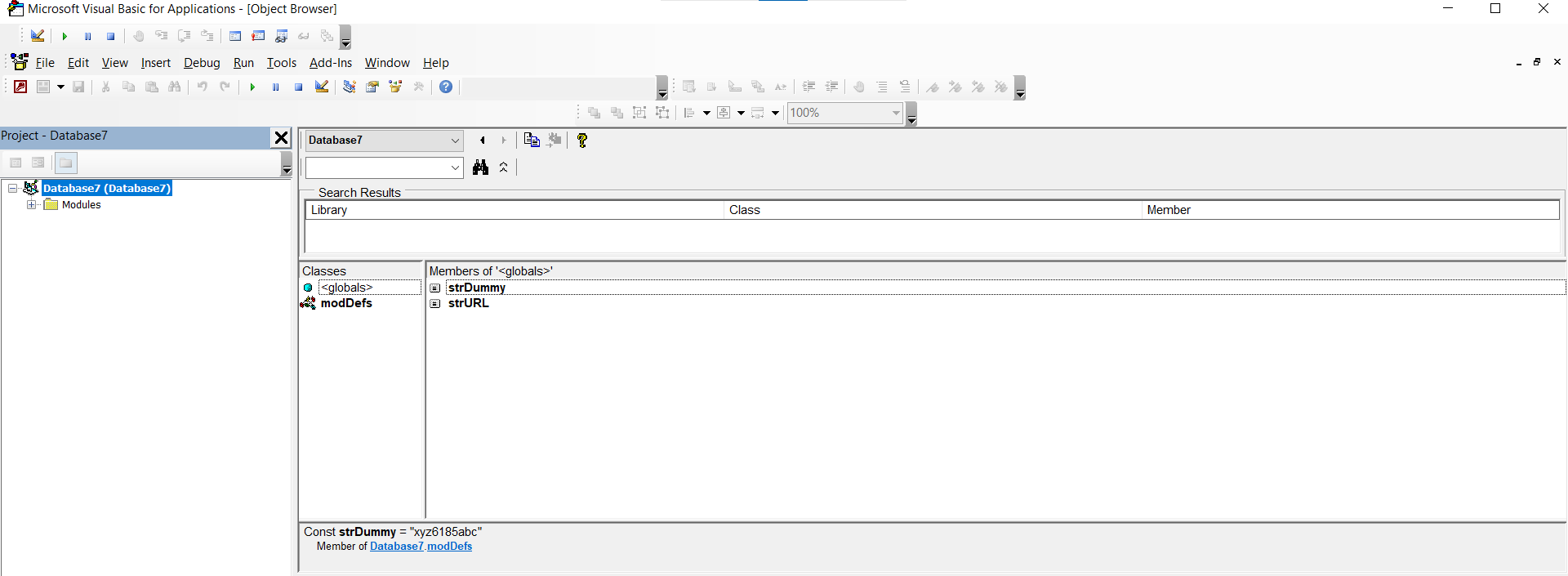The image size is (1568, 576).
Task: Expand the Modules folder in the project tree
Action: (x=31, y=204)
